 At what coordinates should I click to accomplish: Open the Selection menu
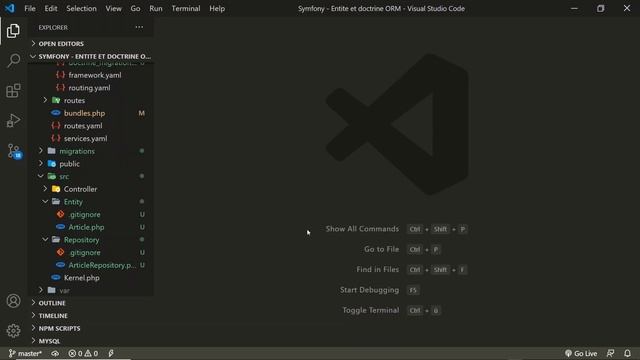point(81,8)
